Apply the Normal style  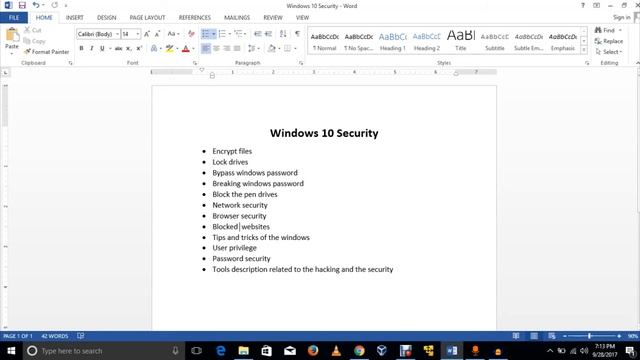click(324, 41)
